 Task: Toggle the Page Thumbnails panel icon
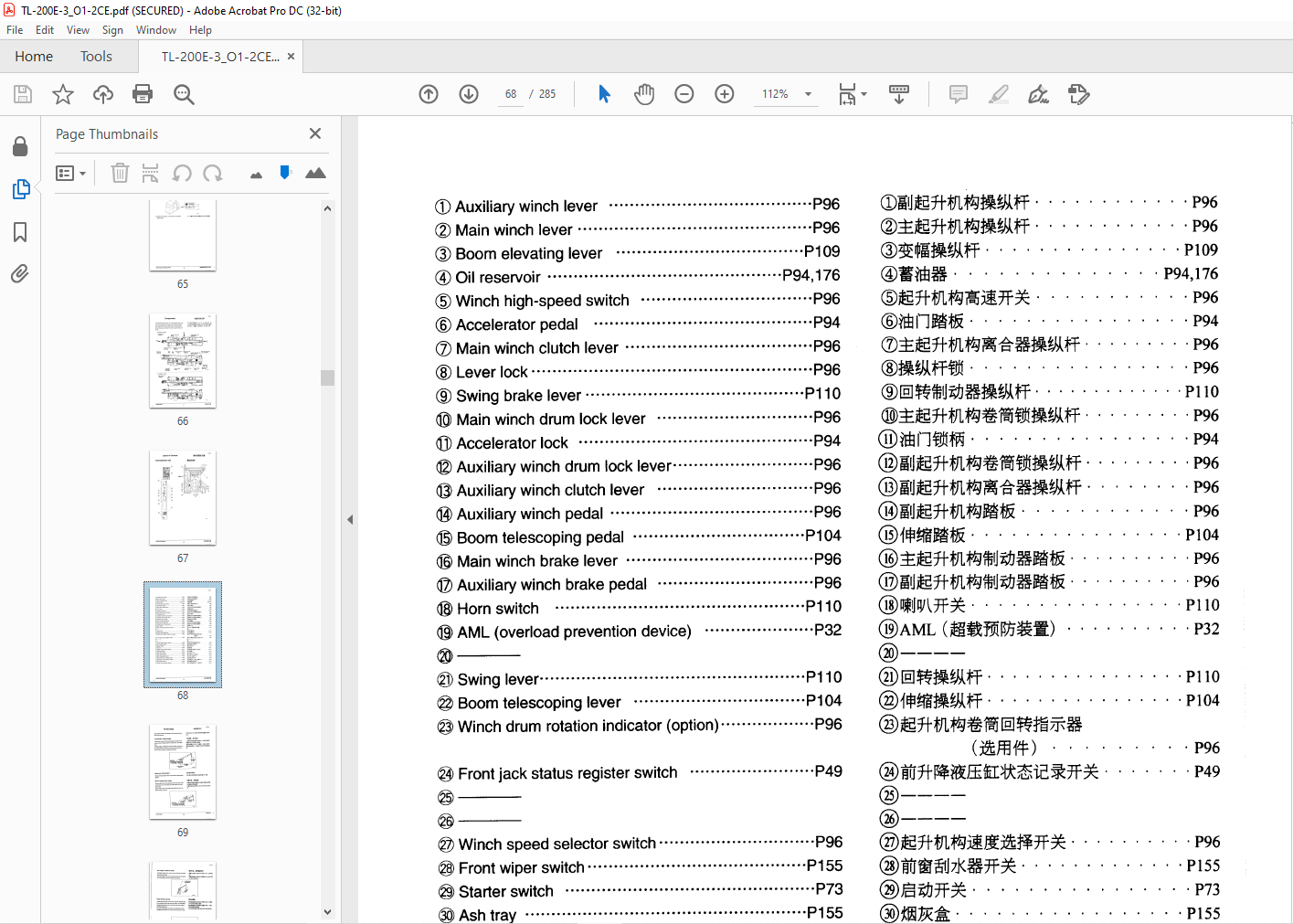click(x=20, y=189)
